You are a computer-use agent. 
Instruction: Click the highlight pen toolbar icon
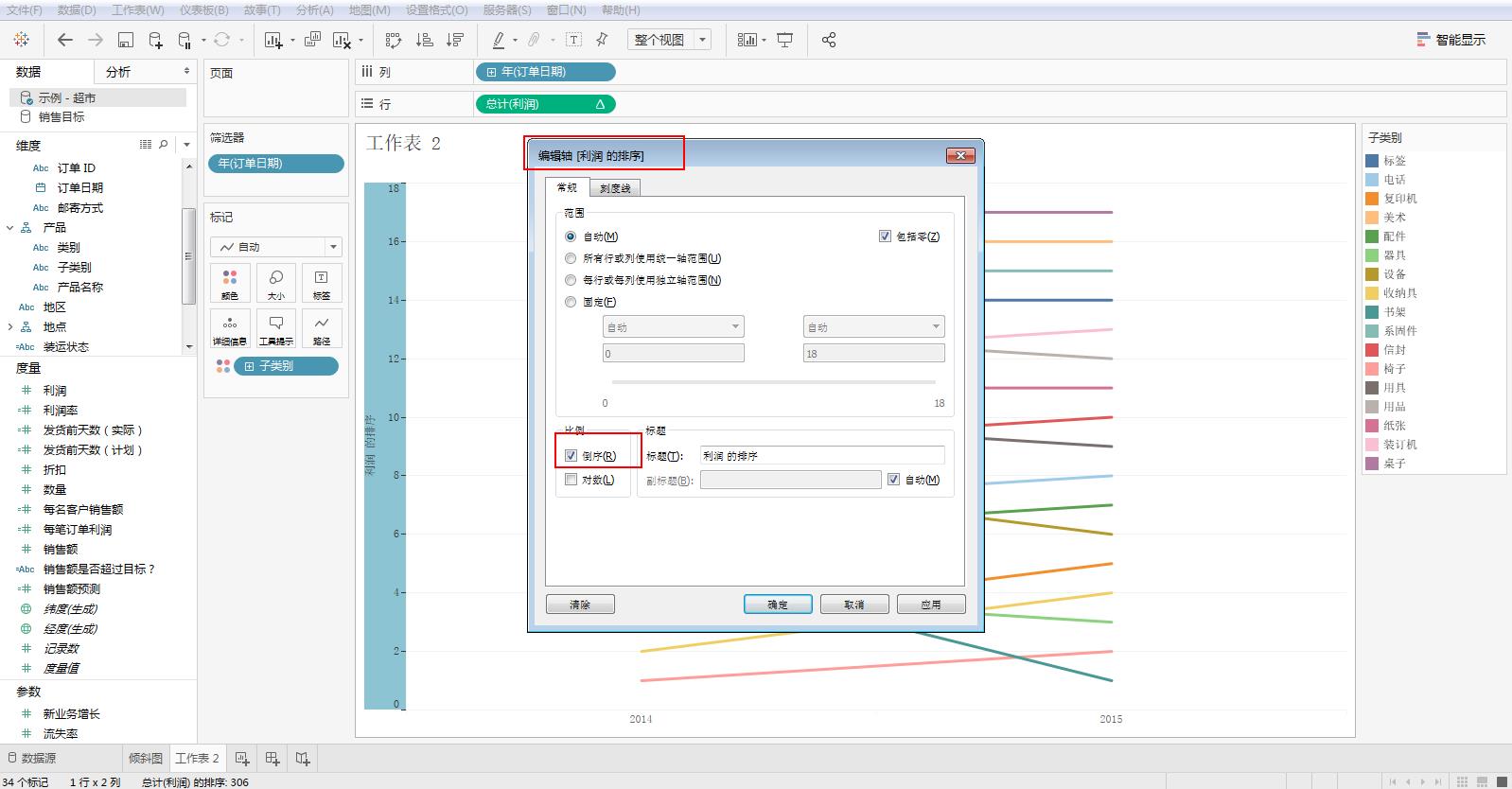(499, 40)
